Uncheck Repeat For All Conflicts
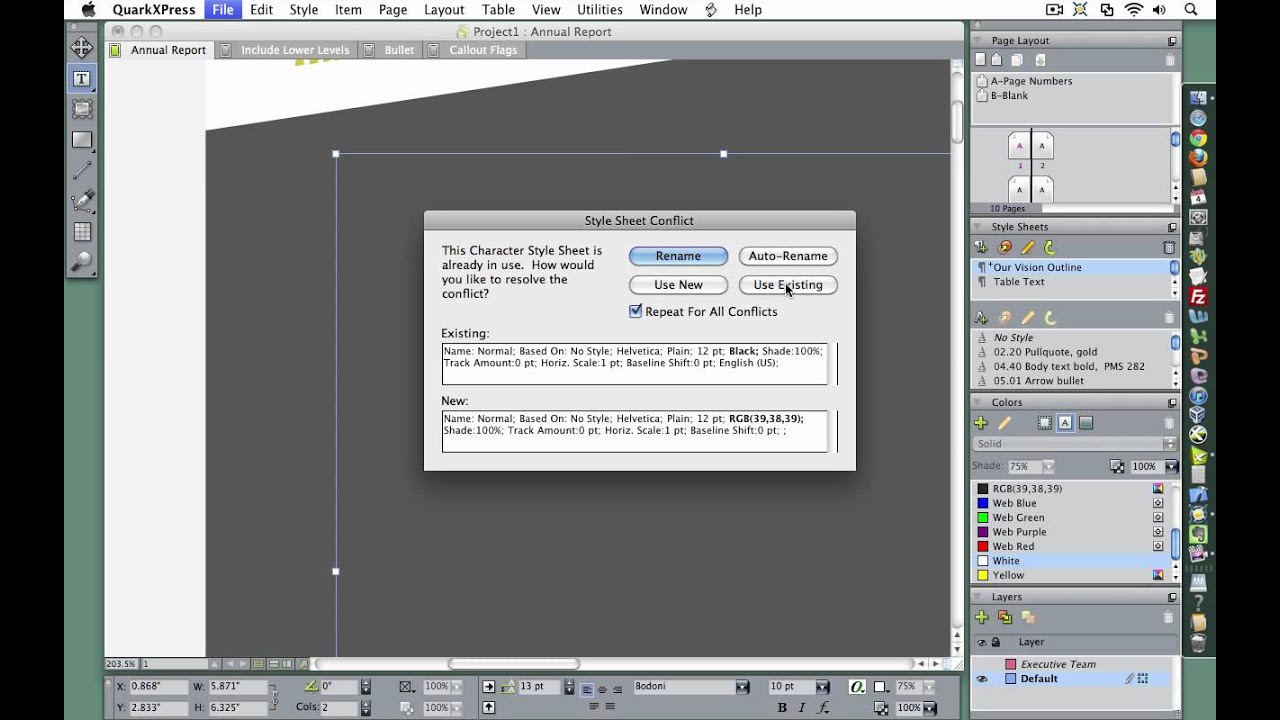This screenshot has height=720, width=1280. pos(635,311)
